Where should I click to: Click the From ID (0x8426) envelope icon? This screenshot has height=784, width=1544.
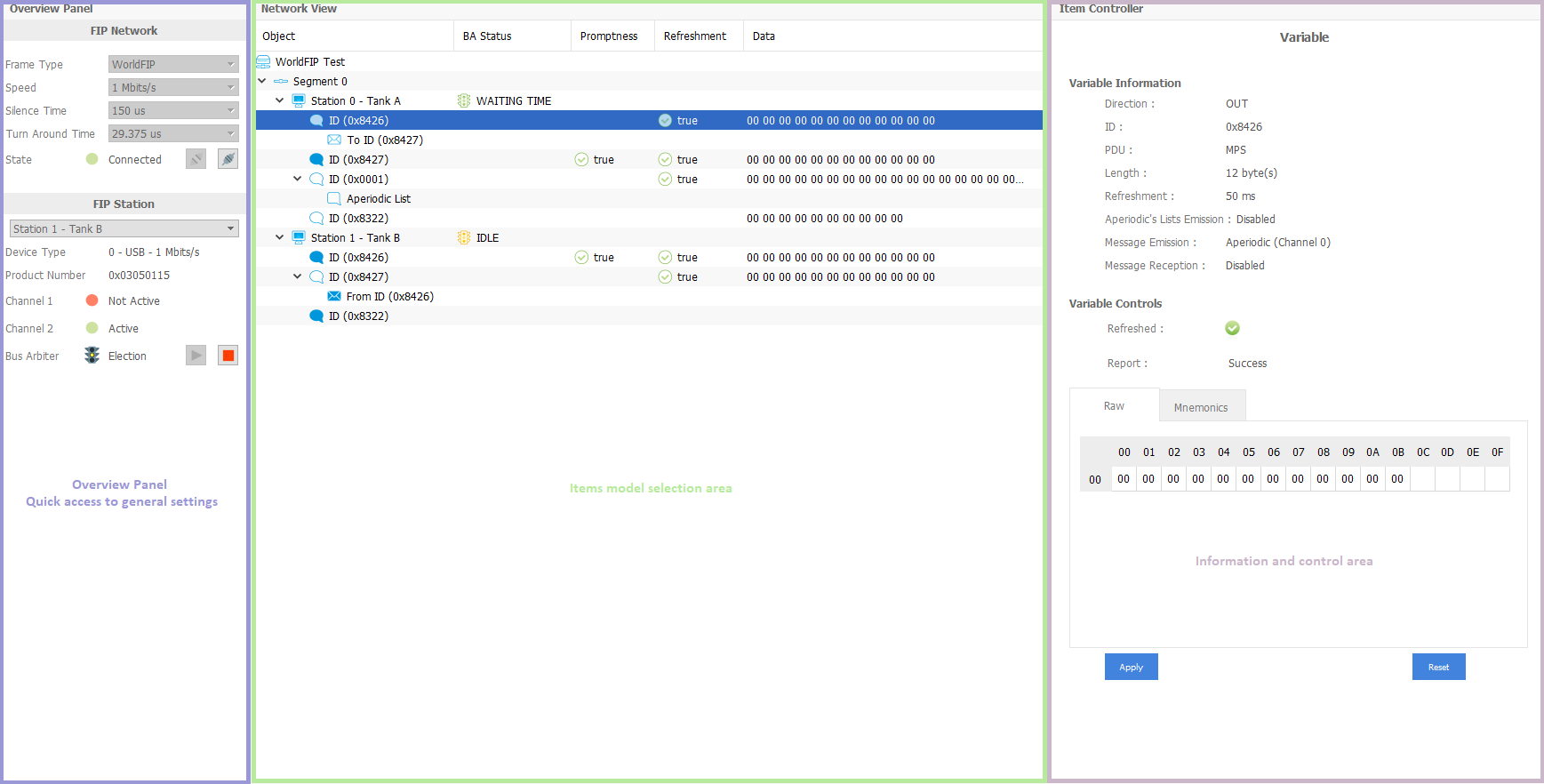pos(334,296)
